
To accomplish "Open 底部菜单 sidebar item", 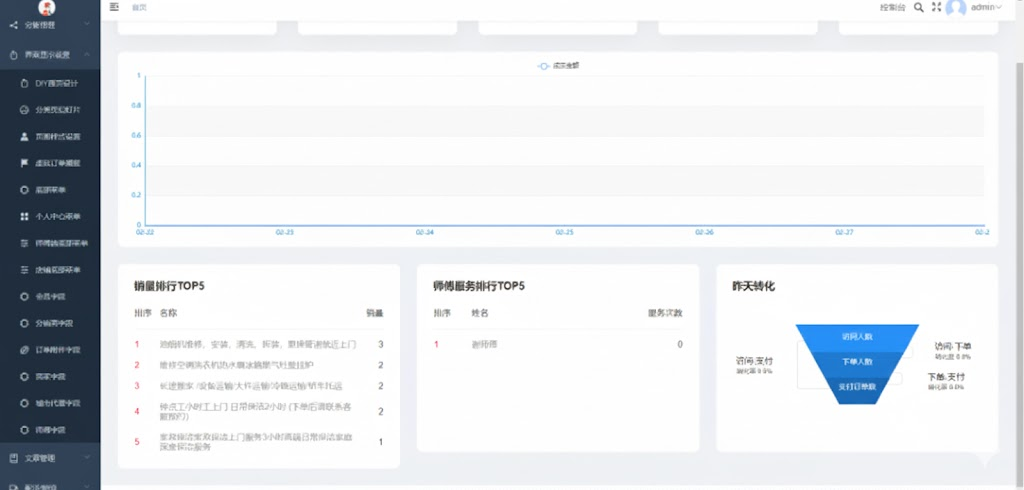I will tap(50, 189).
